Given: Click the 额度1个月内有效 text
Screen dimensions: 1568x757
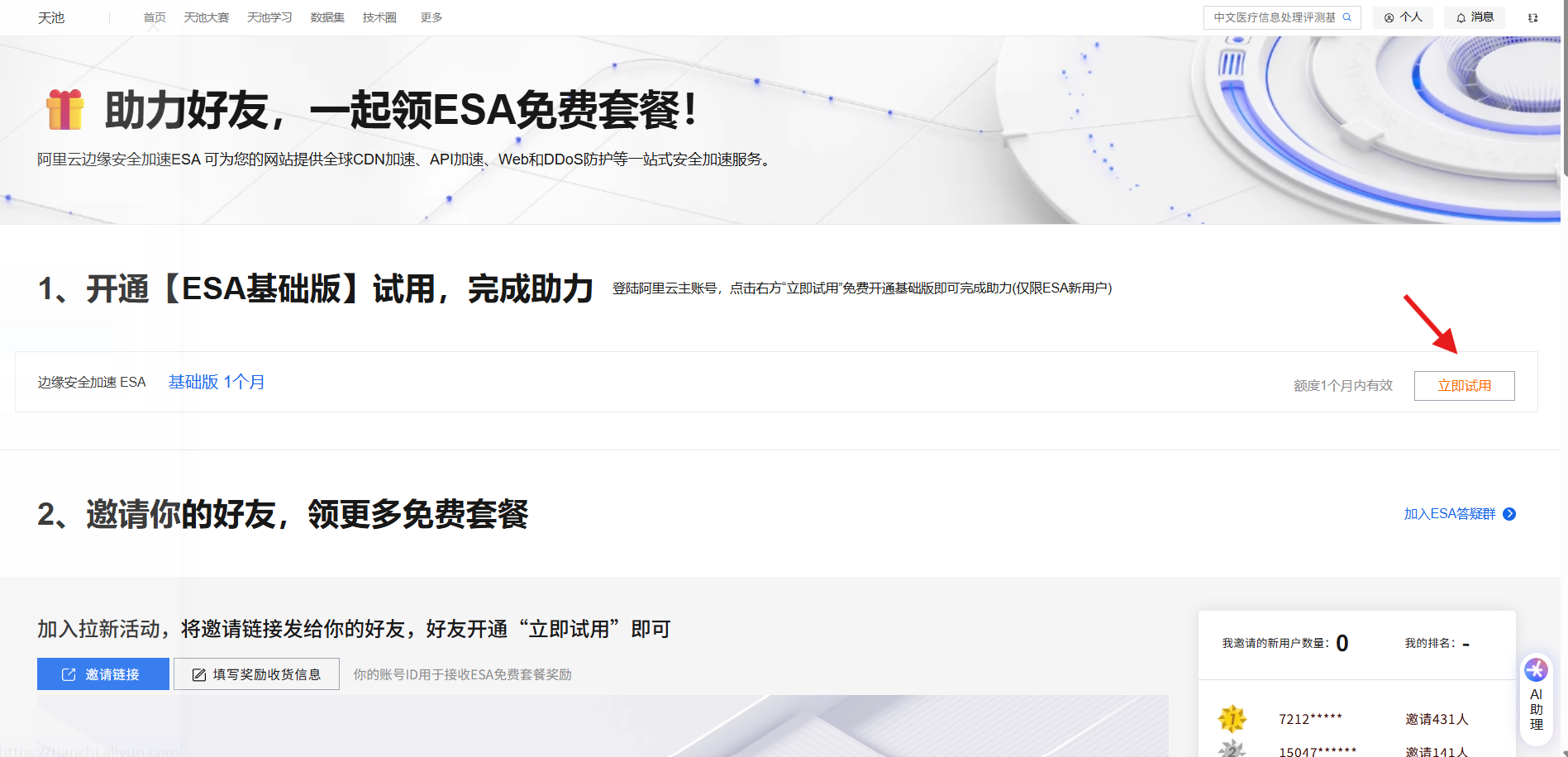Looking at the screenshot, I should [1343, 386].
